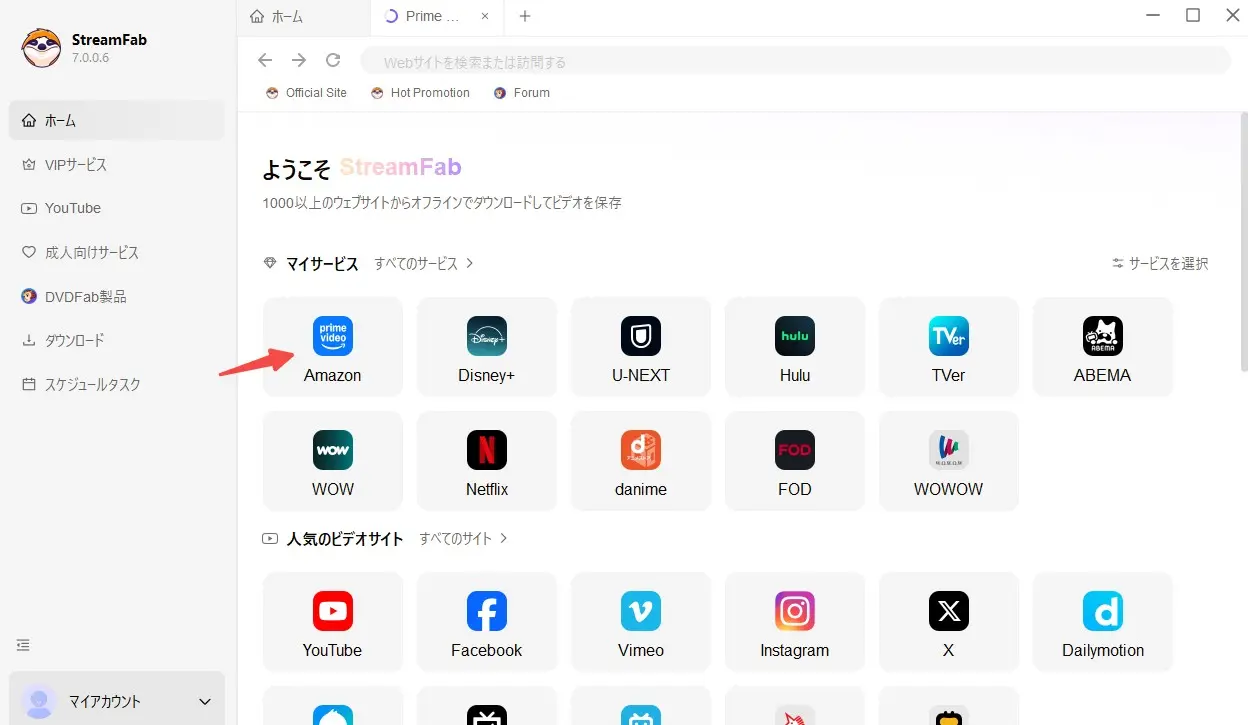Open the Amazon Prime Video service tile
The height and width of the screenshot is (725, 1248).
(333, 347)
